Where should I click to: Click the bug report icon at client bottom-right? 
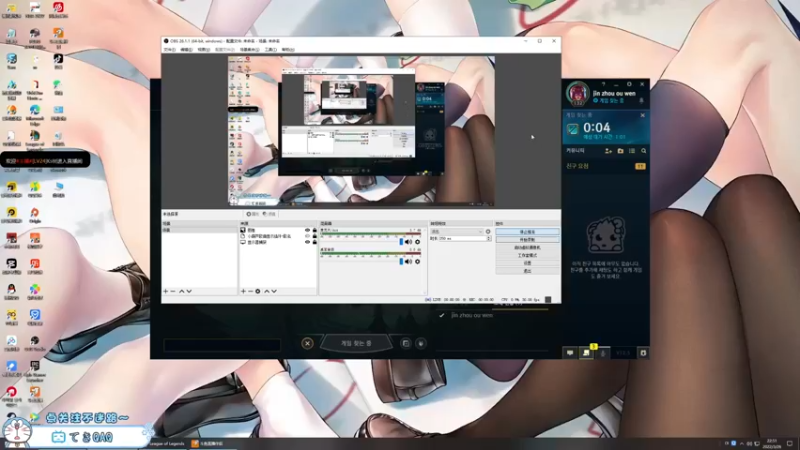(x=643, y=353)
